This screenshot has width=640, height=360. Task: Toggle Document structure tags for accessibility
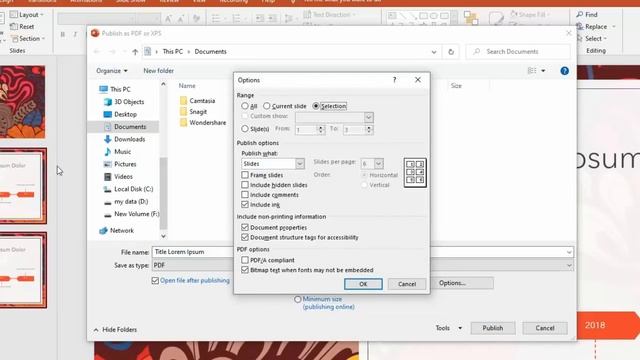pyautogui.click(x=245, y=237)
